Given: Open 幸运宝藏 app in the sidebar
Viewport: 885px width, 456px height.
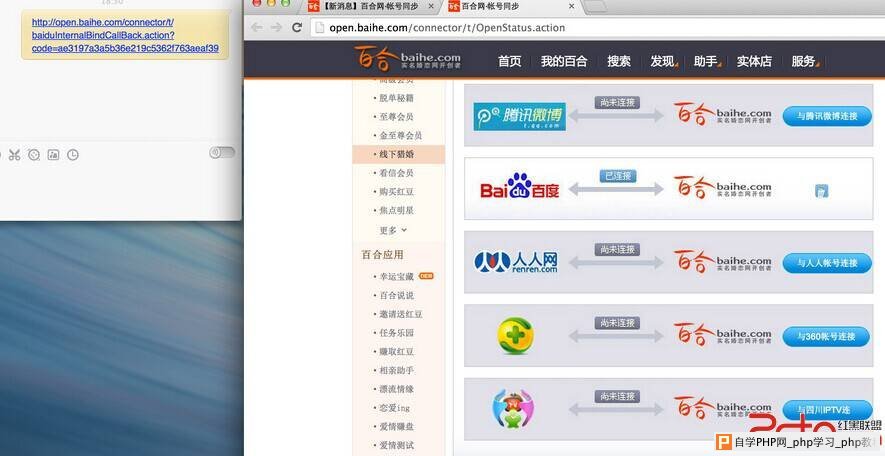Looking at the screenshot, I should click(396, 277).
